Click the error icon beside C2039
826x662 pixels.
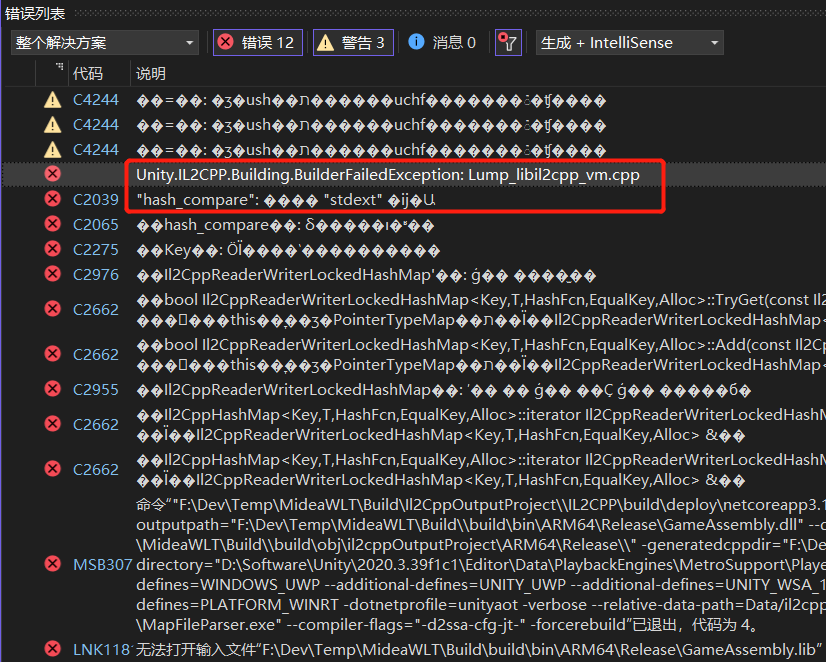52,199
